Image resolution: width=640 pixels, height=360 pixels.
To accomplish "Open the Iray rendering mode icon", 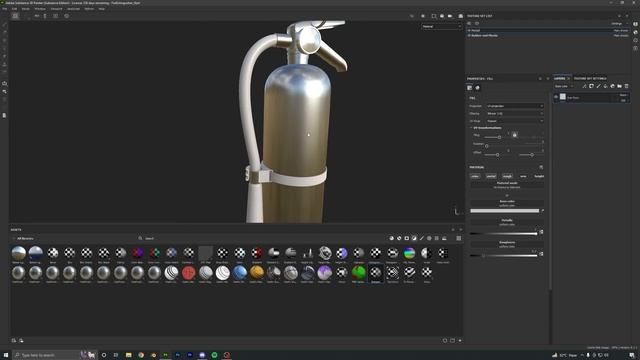I will pyautogui.click(x=461, y=16).
